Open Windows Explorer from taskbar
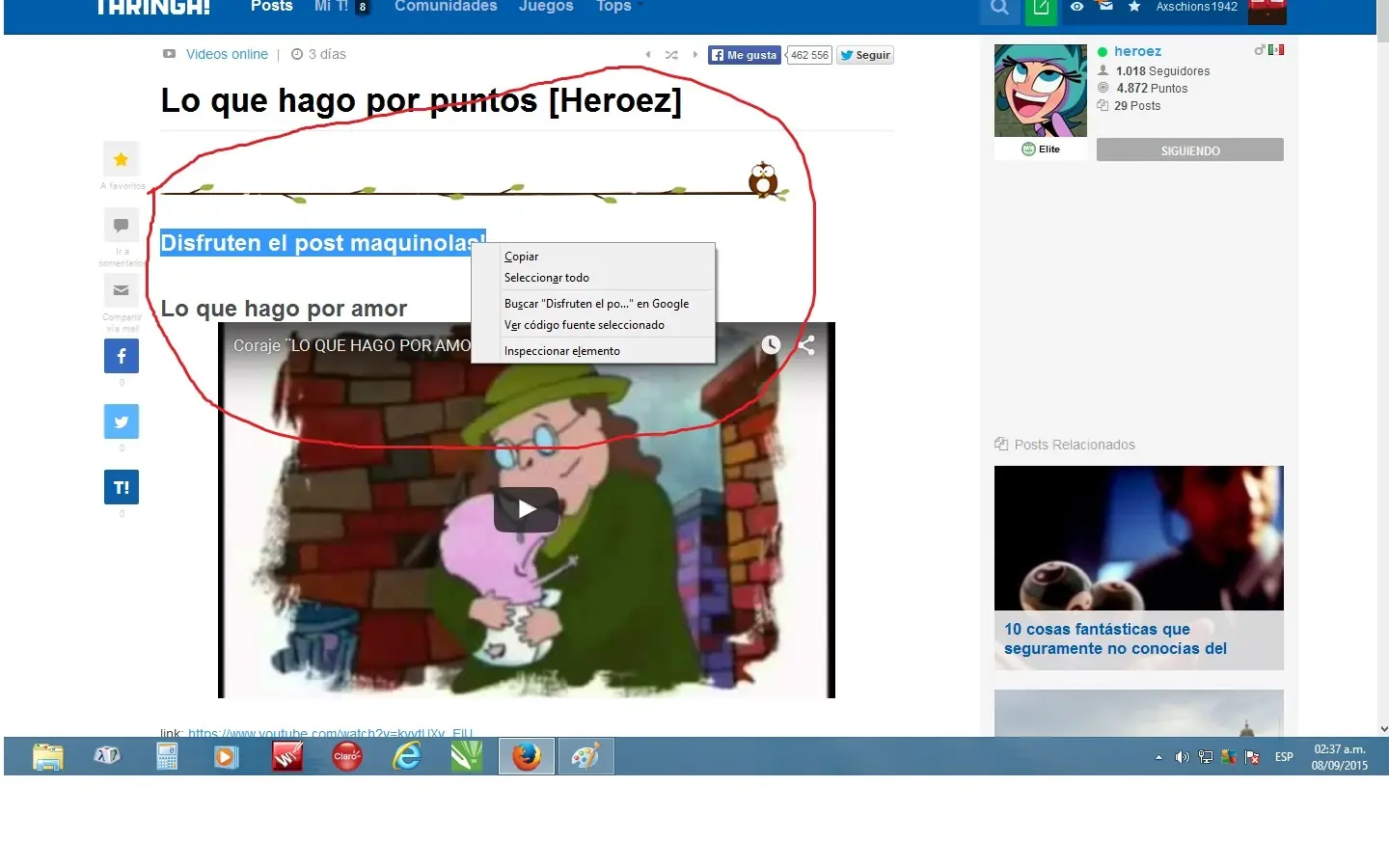This screenshot has width=1389, height=868. point(47,757)
